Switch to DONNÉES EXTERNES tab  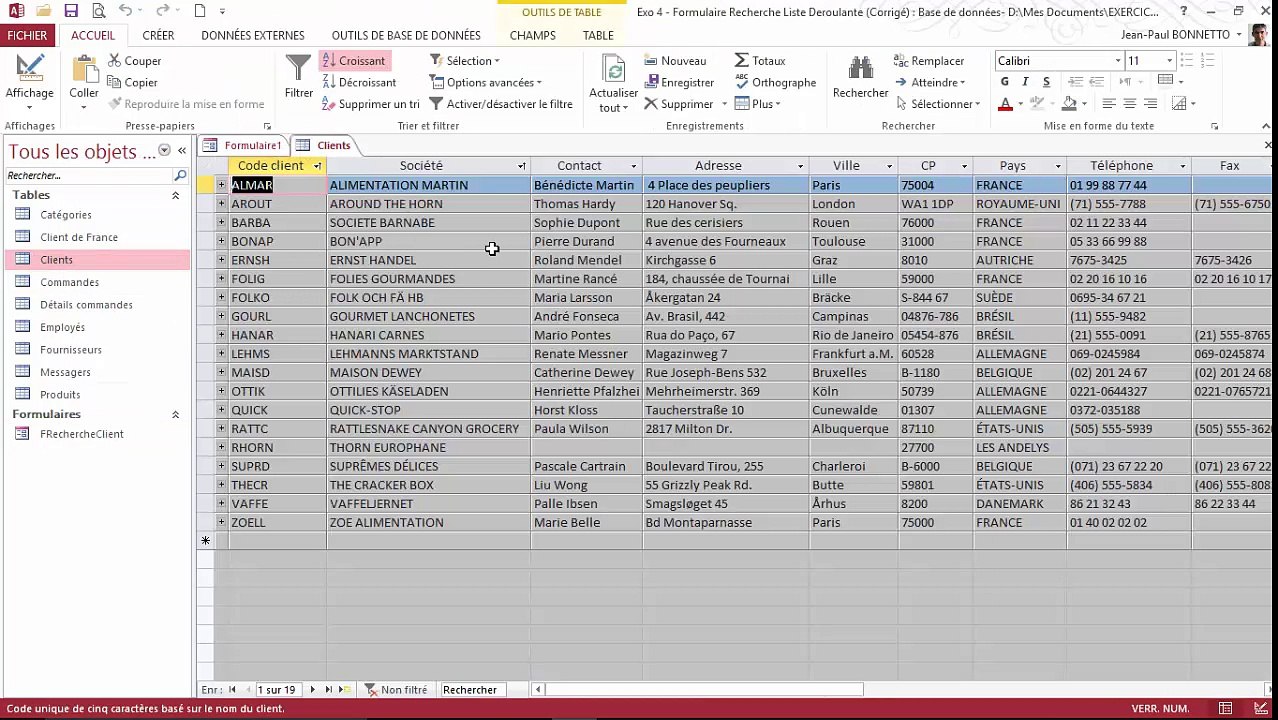(x=253, y=35)
